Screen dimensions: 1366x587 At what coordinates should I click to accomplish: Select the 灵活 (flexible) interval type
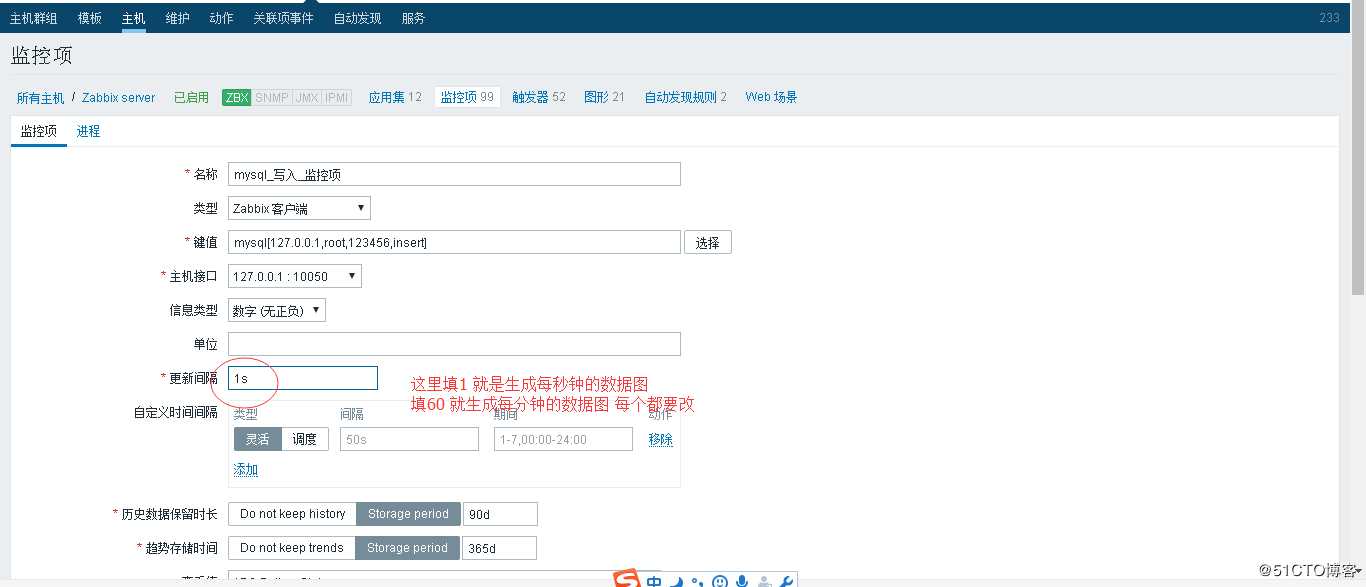[258, 439]
